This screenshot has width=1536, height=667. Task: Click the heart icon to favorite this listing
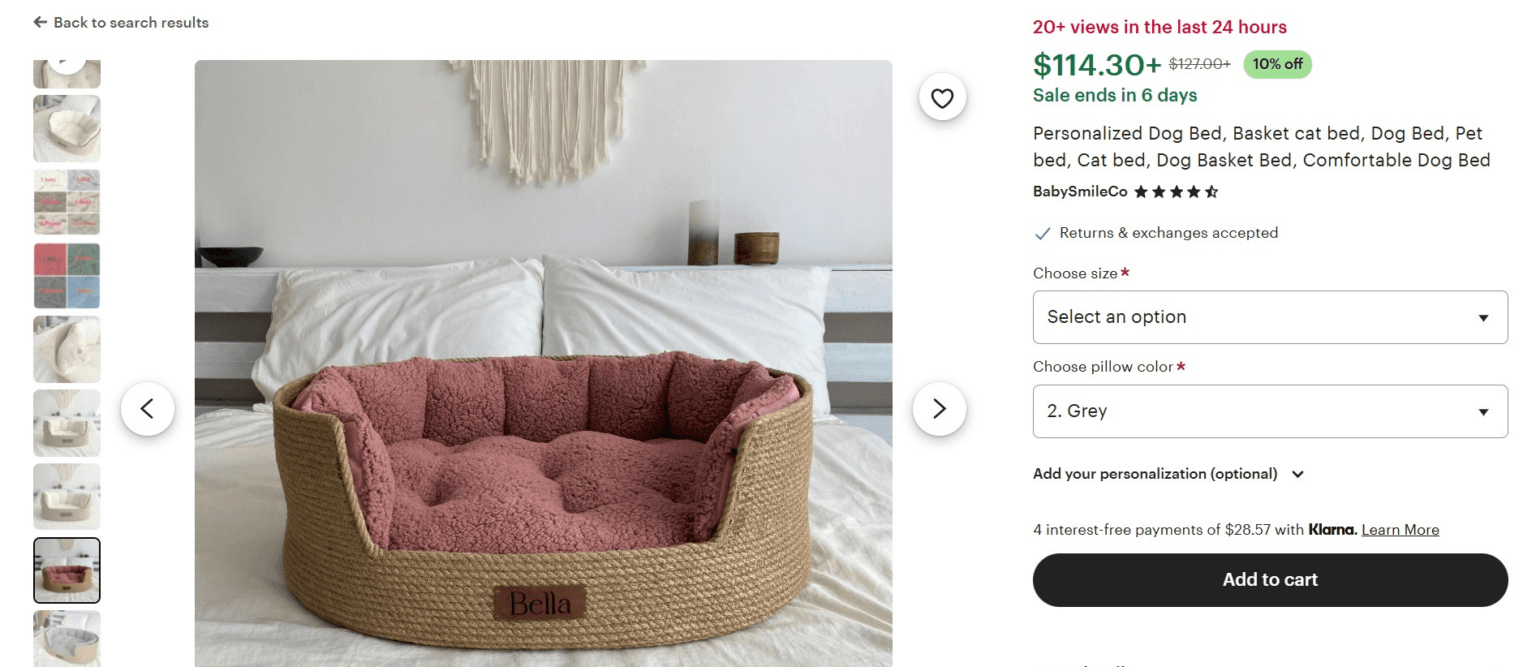(x=941, y=97)
